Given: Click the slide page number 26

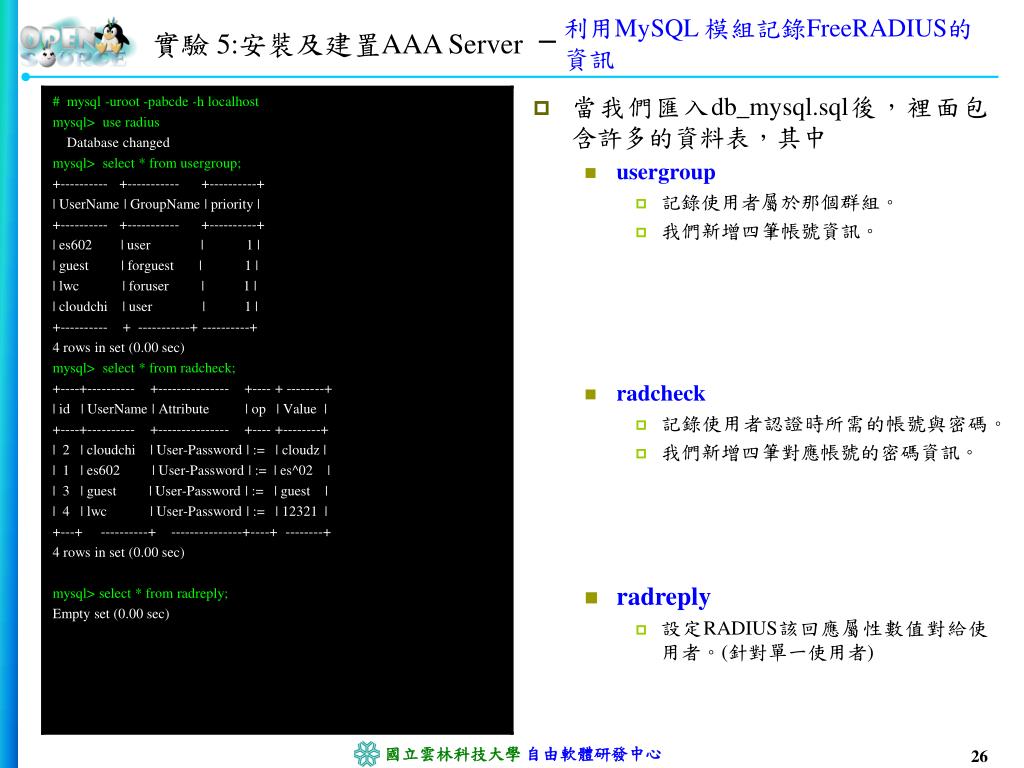Looking at the screenshot, I should pyautogui.click(x=979, y=756).
